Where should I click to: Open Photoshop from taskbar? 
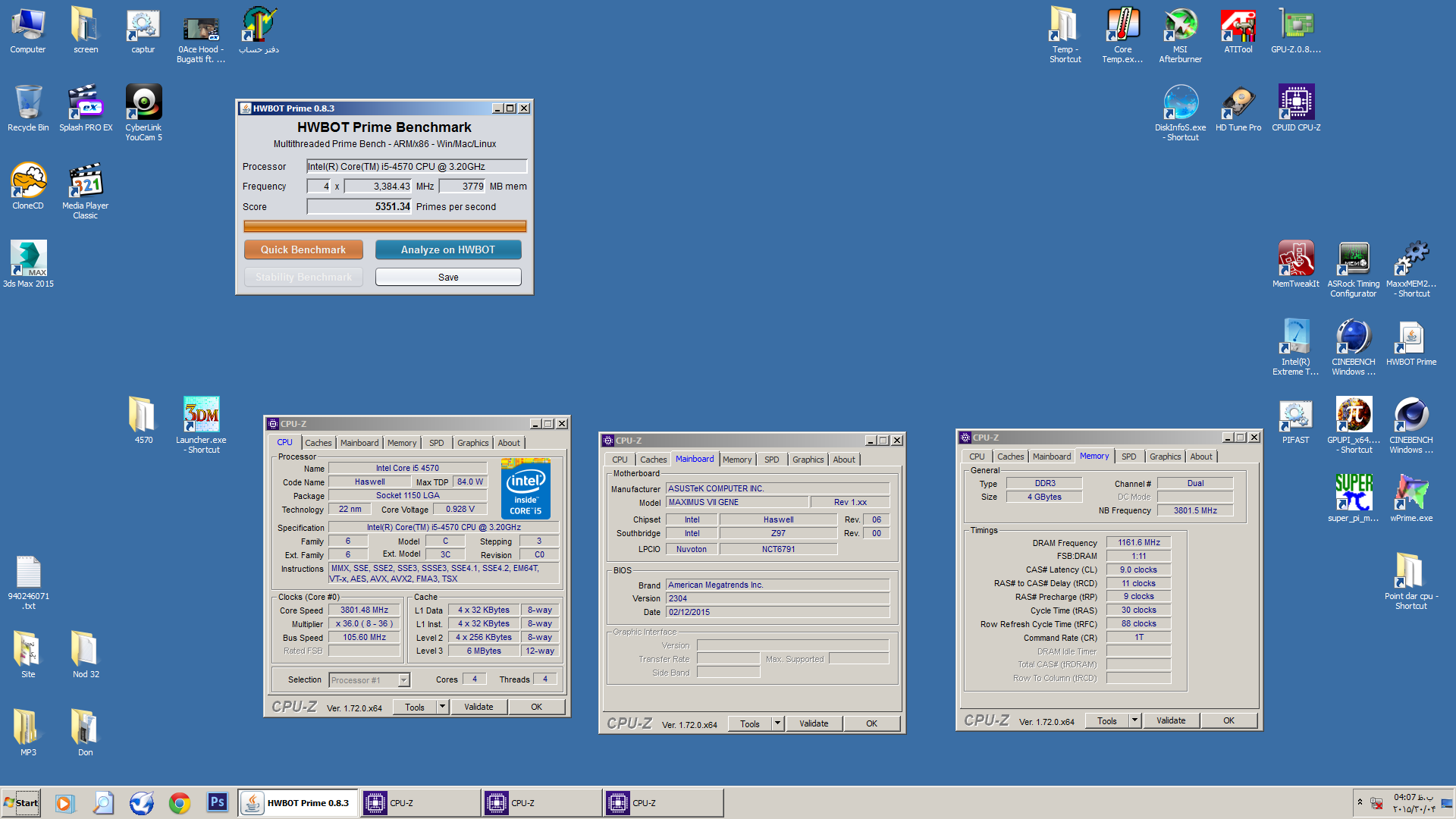click(x=218, y=802)
